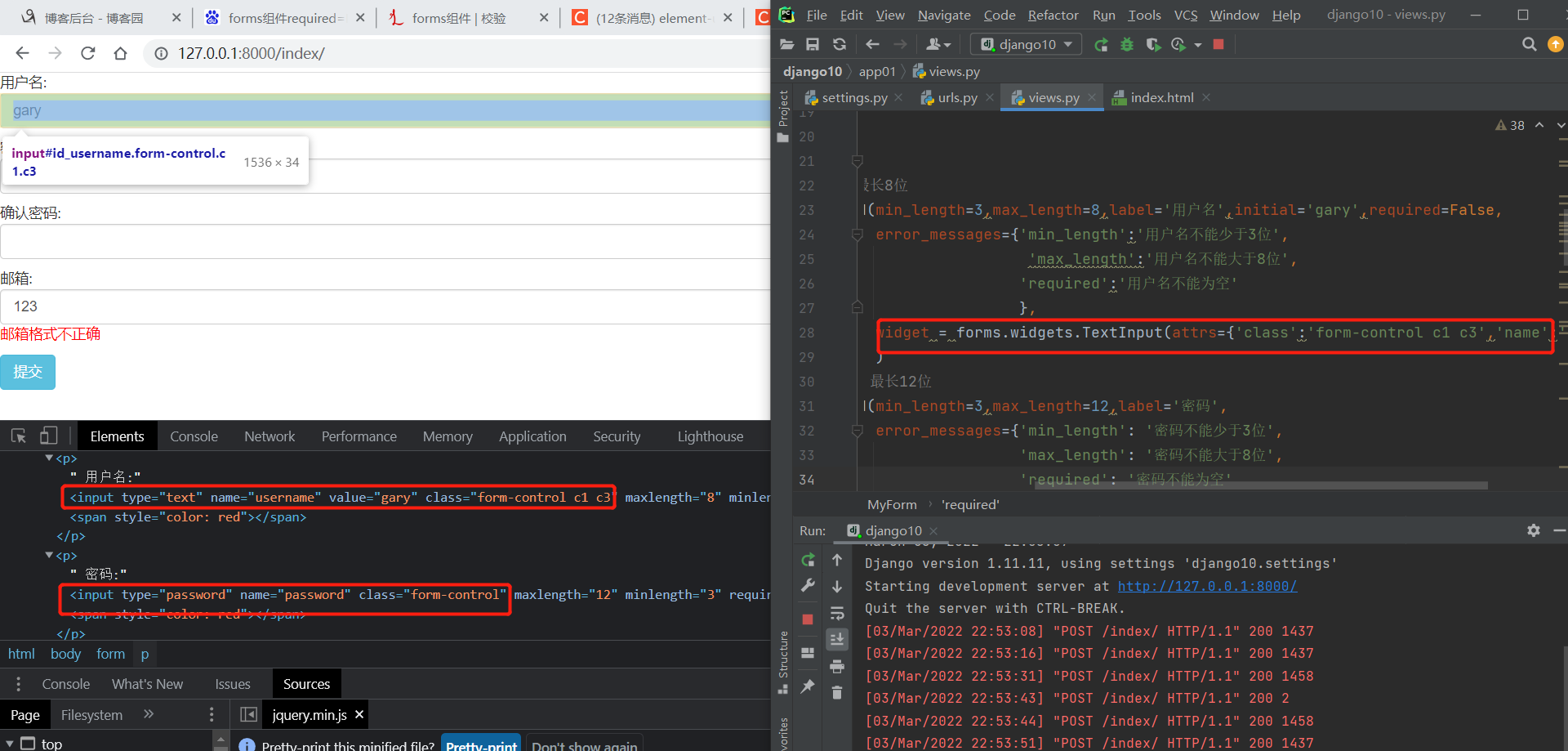This screenshot has width=1568, height=751.
Task: Open the VCS menu
Action: click(1186, 15)
